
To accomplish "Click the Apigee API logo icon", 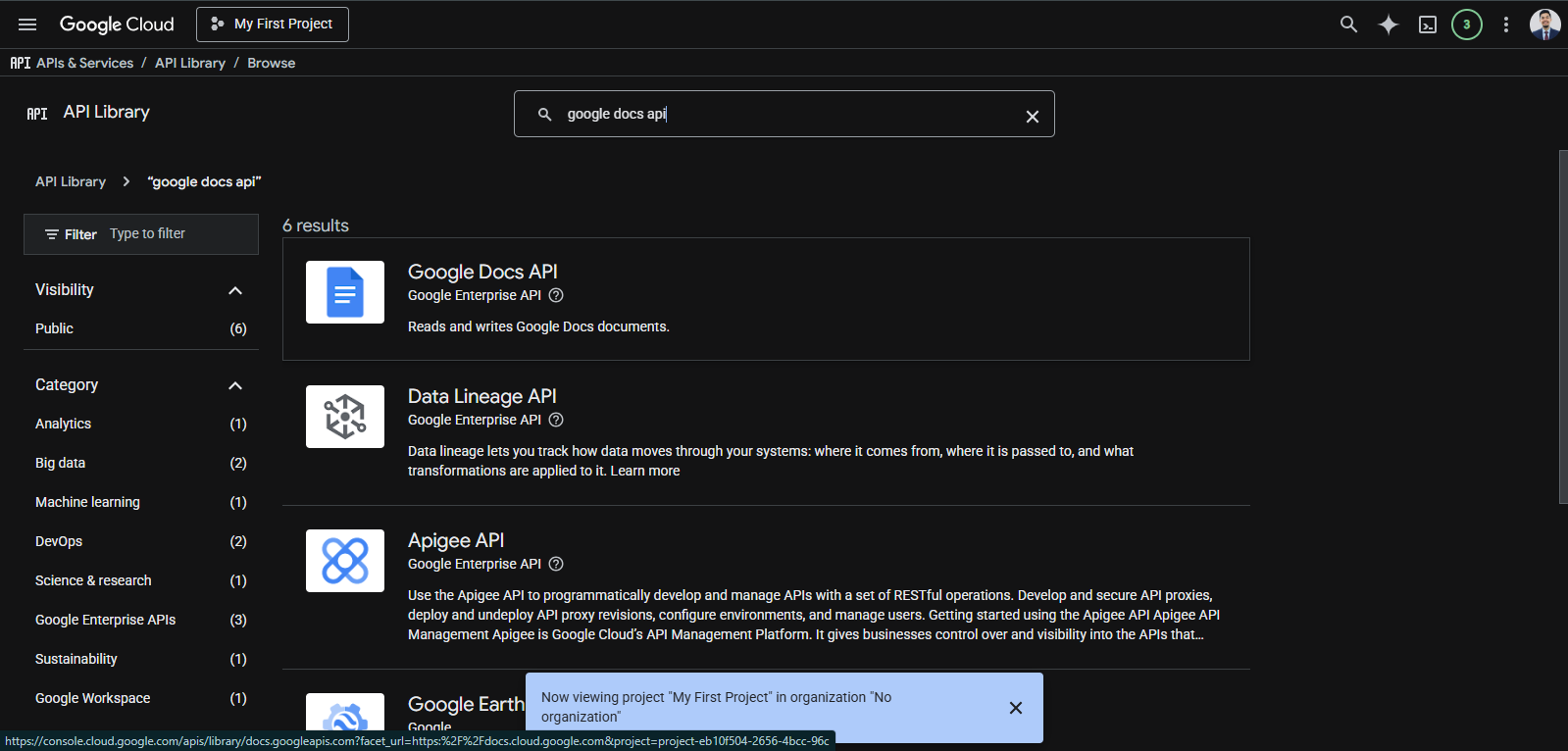I will pyautogui.click(x=345, y=561).
